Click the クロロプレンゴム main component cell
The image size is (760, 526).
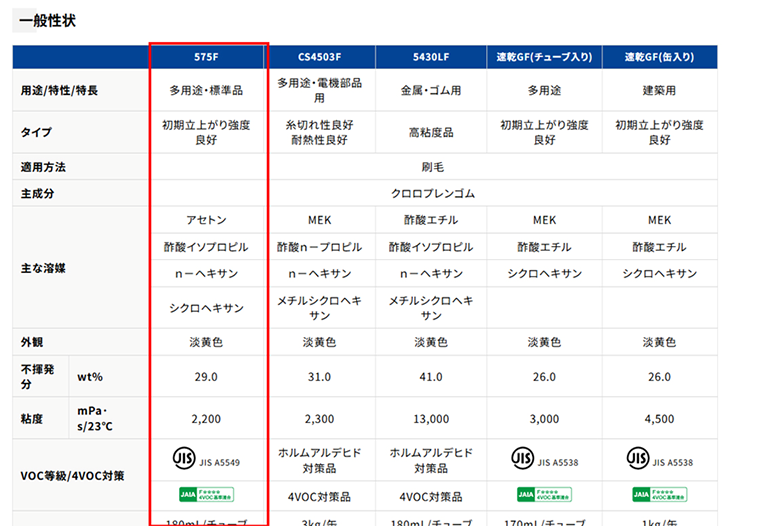[x=432, y=193]
